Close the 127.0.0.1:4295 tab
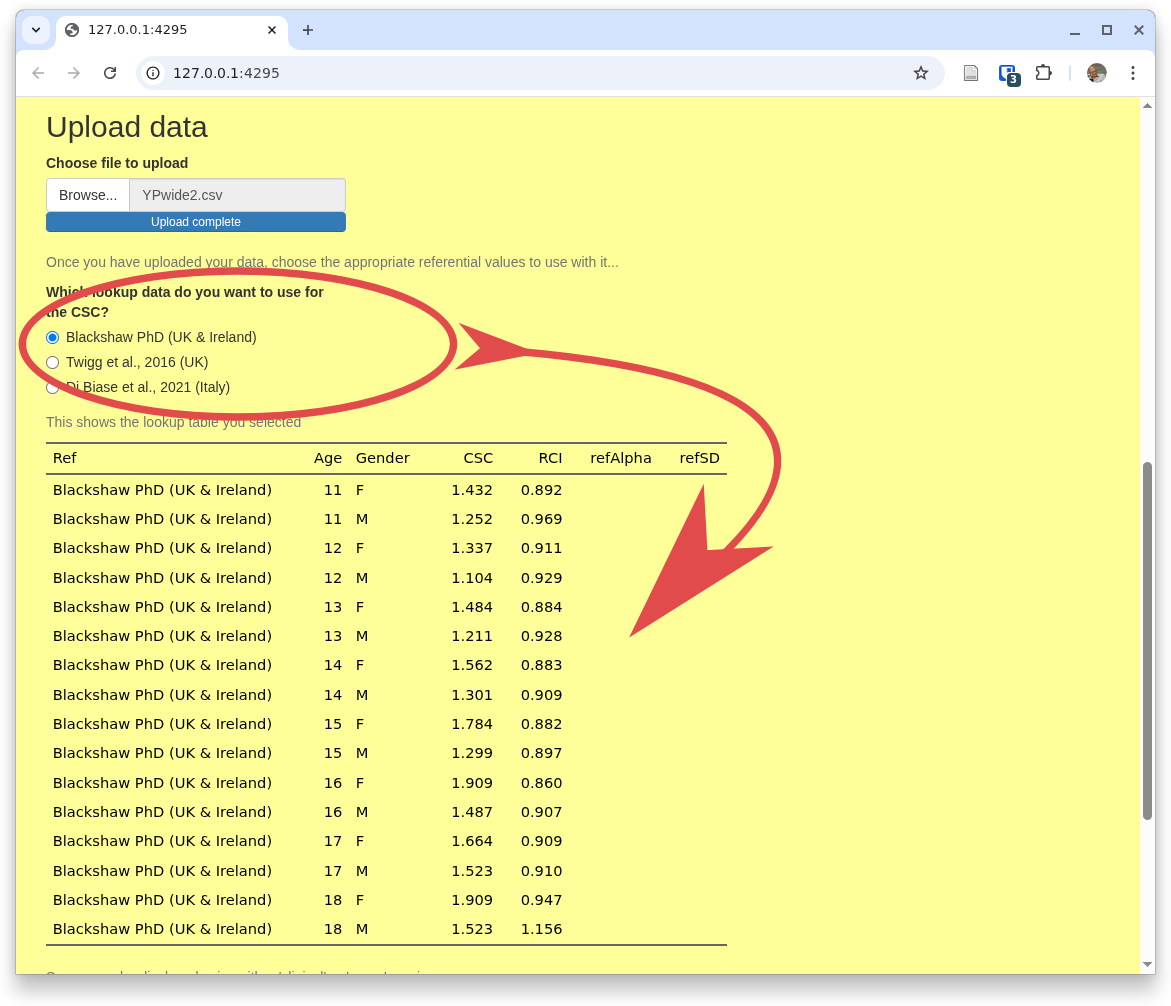1171x1006 pixels. coord(271,30)
